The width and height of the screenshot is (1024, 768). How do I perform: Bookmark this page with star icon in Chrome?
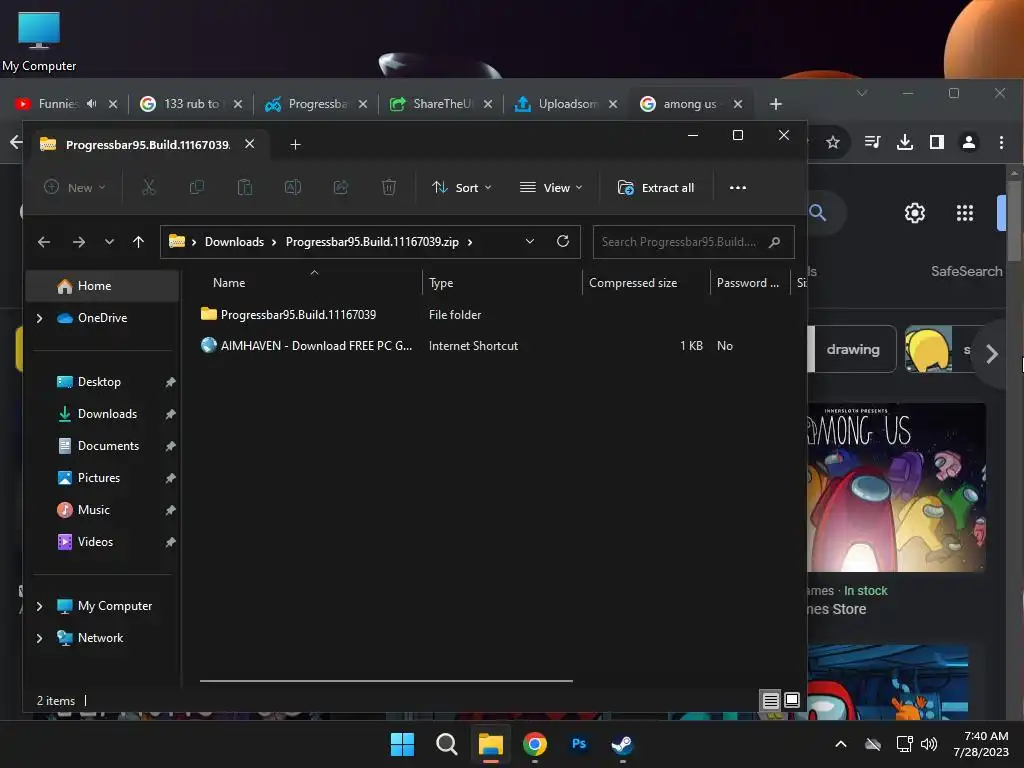tap(833, 142)
